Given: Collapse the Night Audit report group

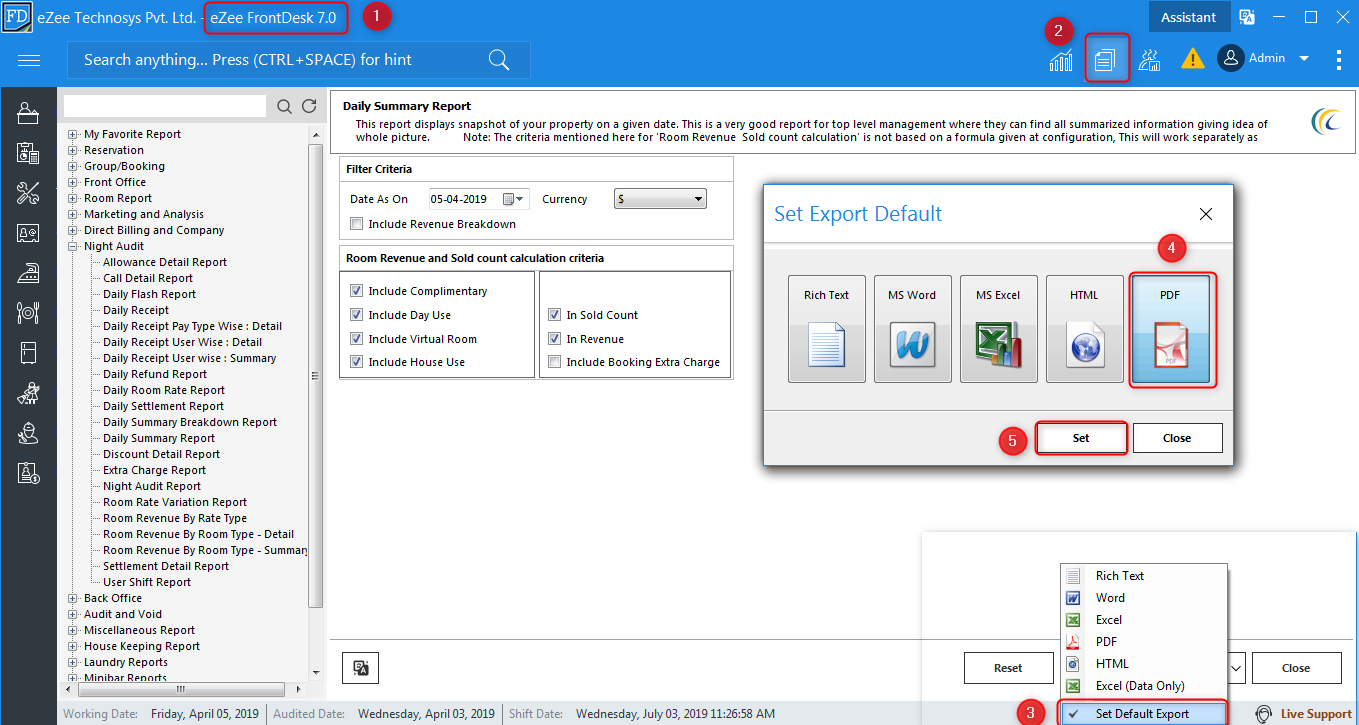Looking at the screenshot, I should pyautogui.click(x=73, y=246).
